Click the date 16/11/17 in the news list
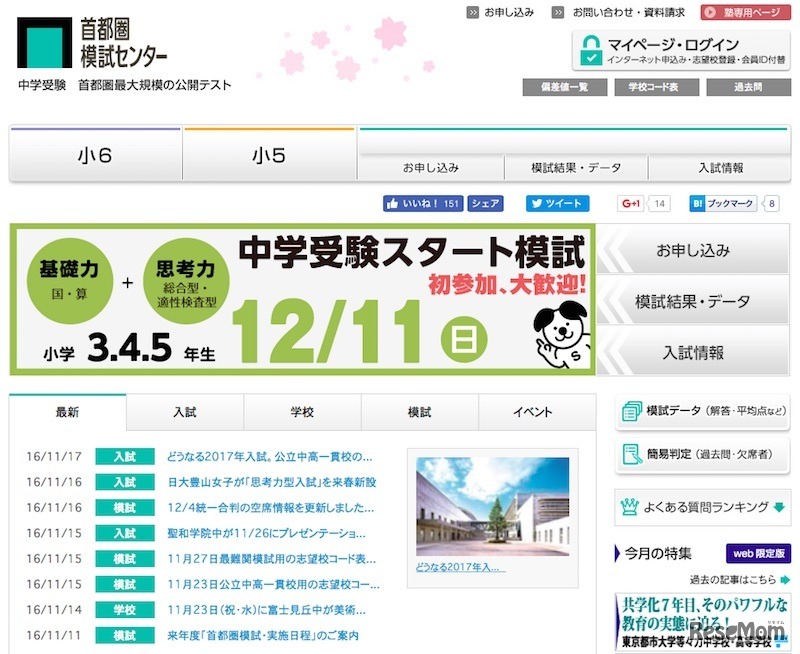800x654 pixels. (54, 457)
